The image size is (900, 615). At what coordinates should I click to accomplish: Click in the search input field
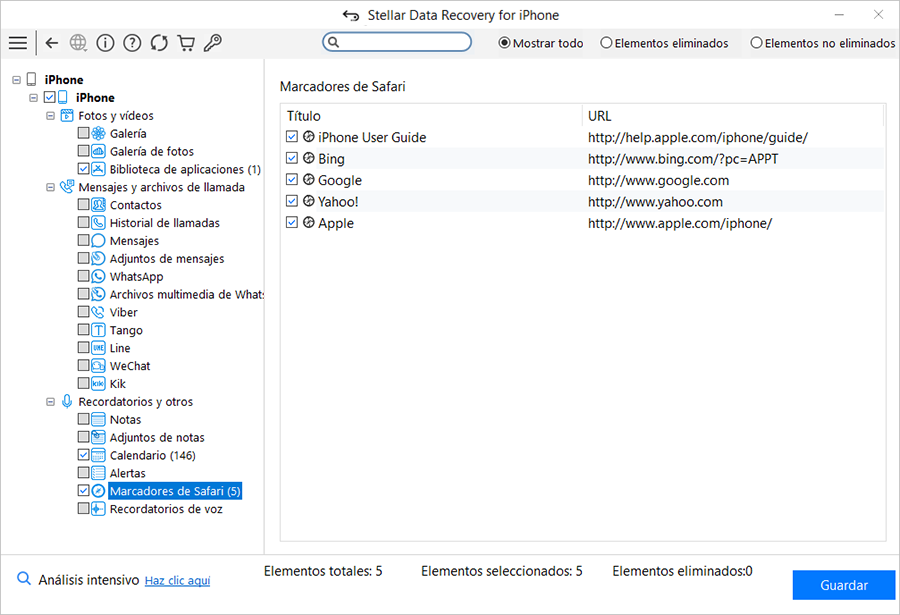pyautogui.click(x=397, y=42)
